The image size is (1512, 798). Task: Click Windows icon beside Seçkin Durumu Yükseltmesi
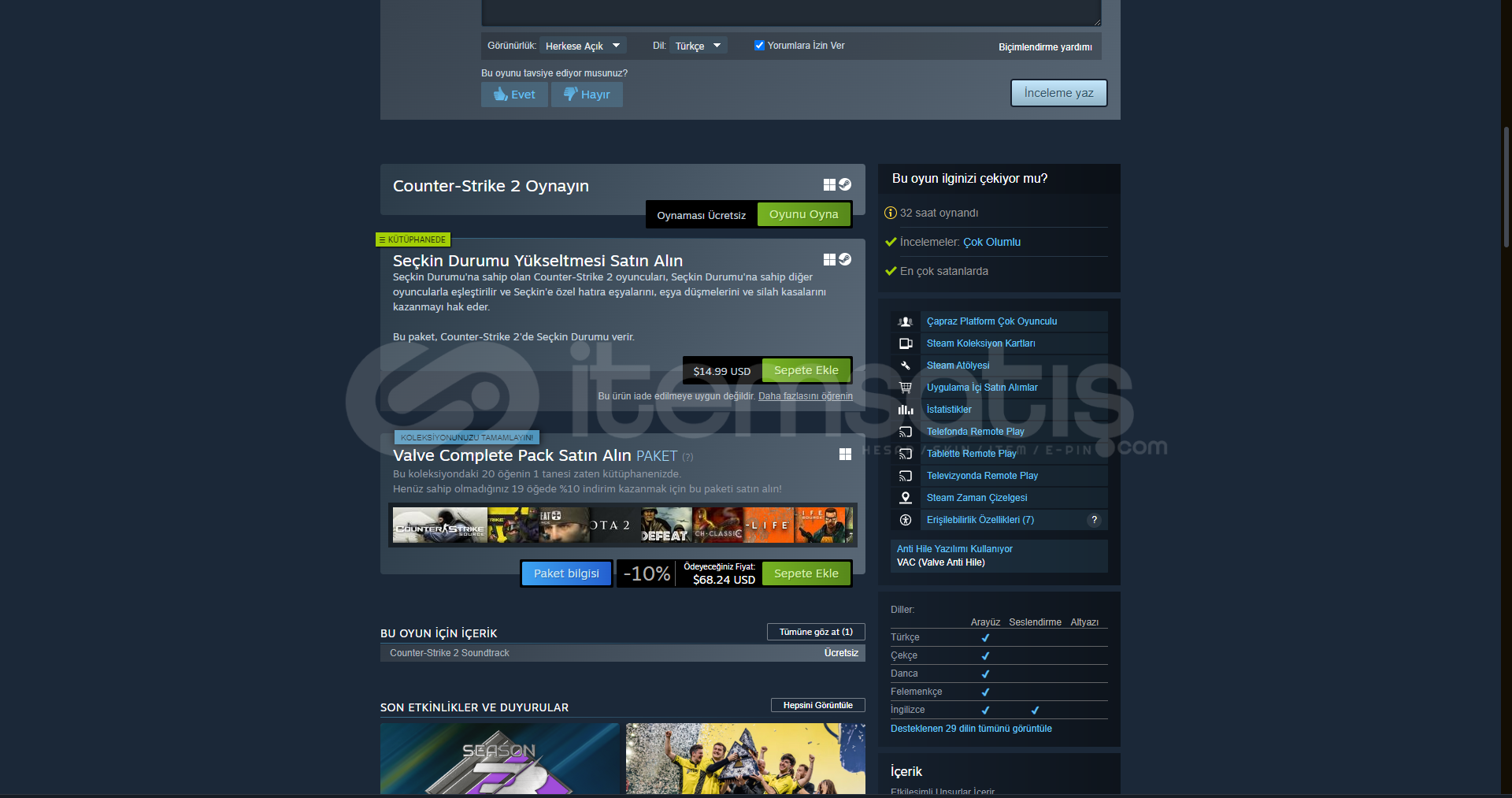[829, 259]
